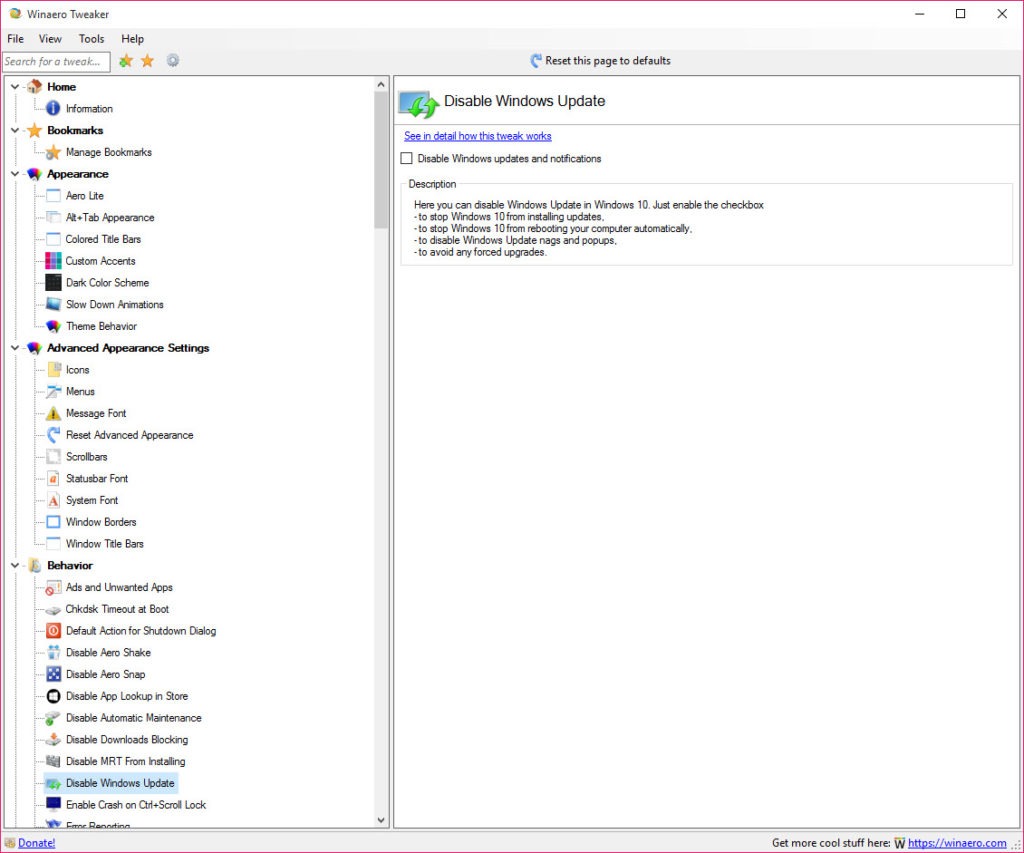Click the Dark Color Scheme black icon
The width and height of the screenshot is (1024, 853).
(x=53, y=283)
